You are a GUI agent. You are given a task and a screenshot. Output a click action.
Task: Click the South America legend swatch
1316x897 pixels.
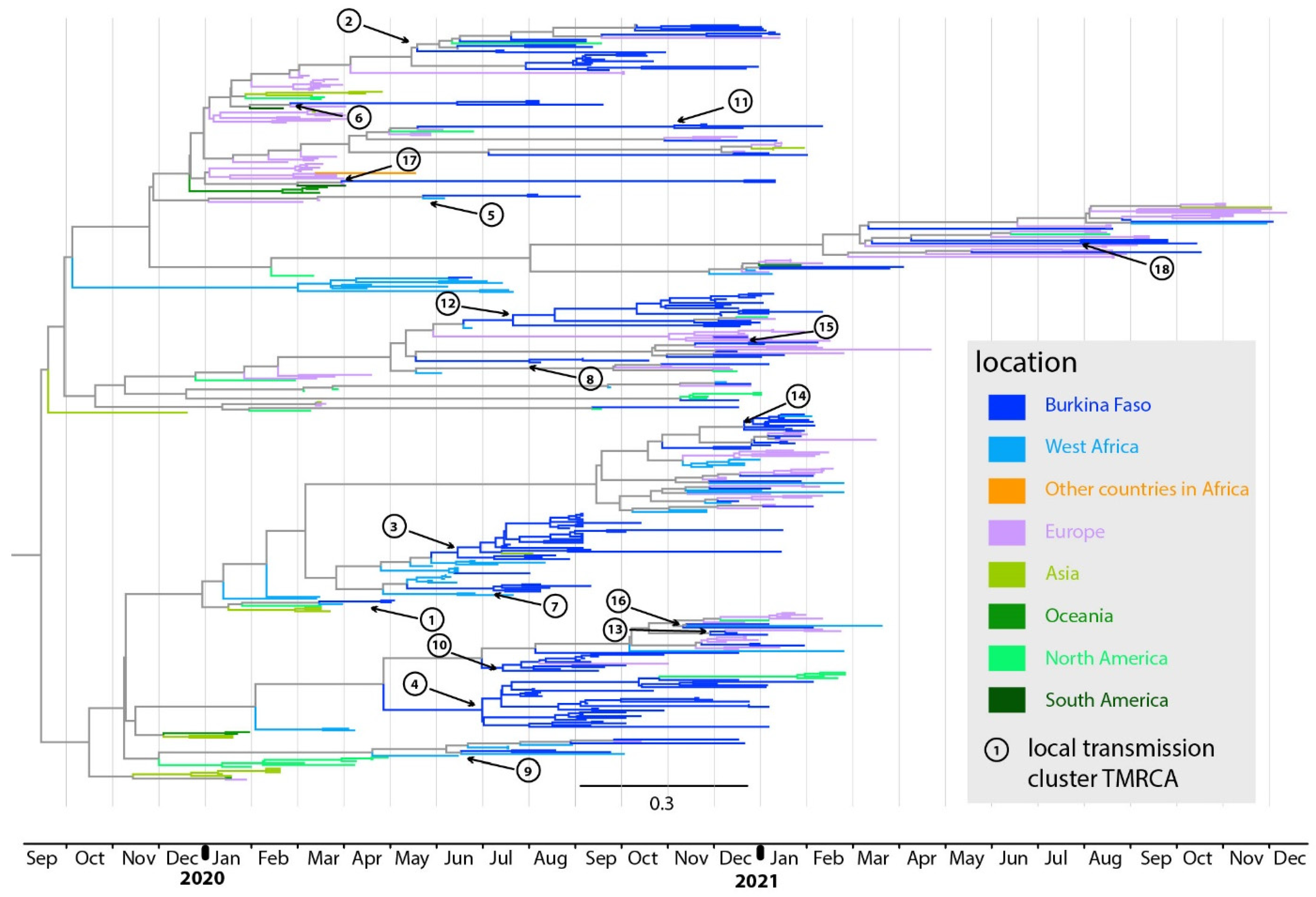tap(1006, 700)
